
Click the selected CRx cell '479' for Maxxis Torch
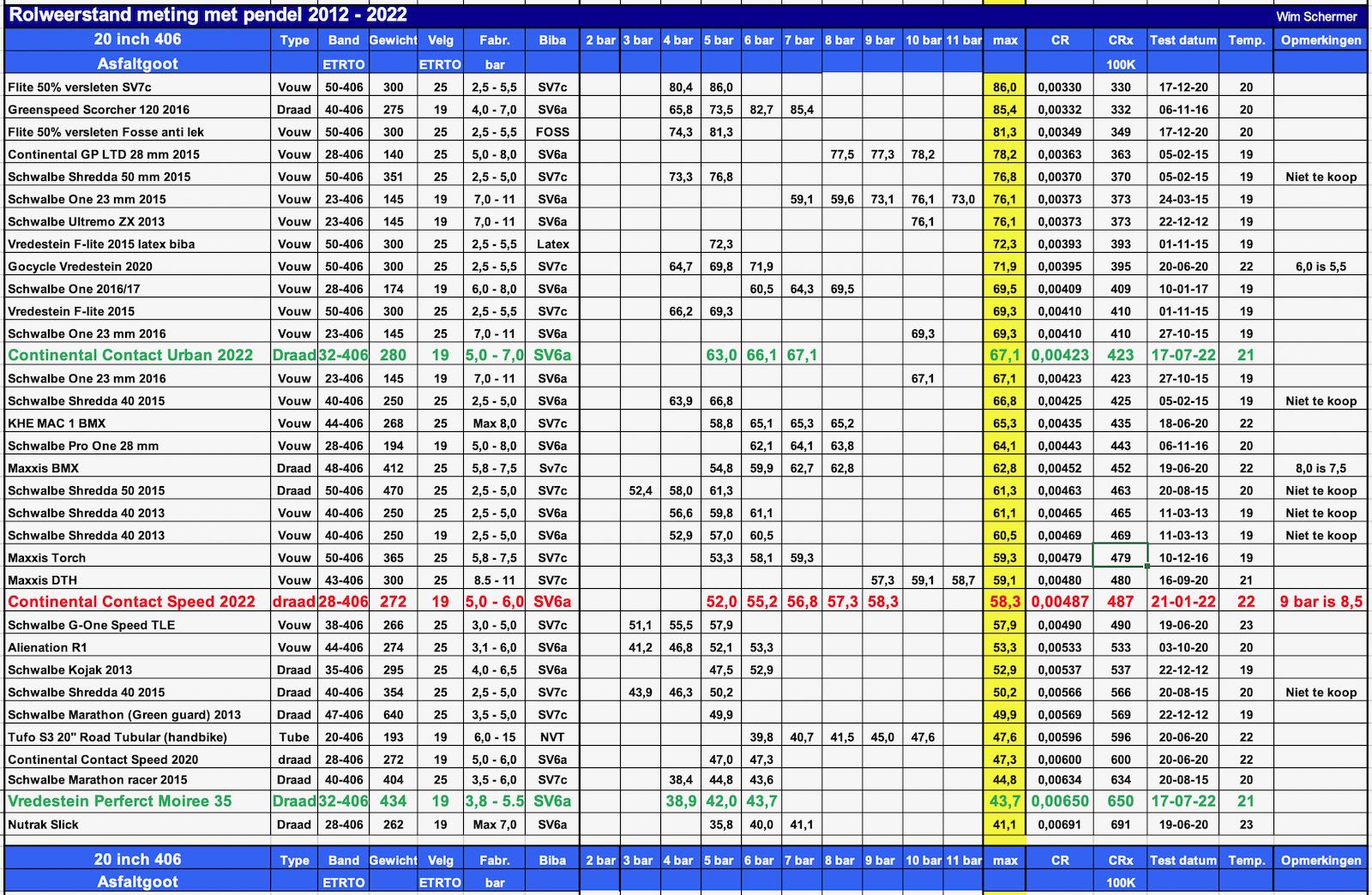click(1120, 555)
